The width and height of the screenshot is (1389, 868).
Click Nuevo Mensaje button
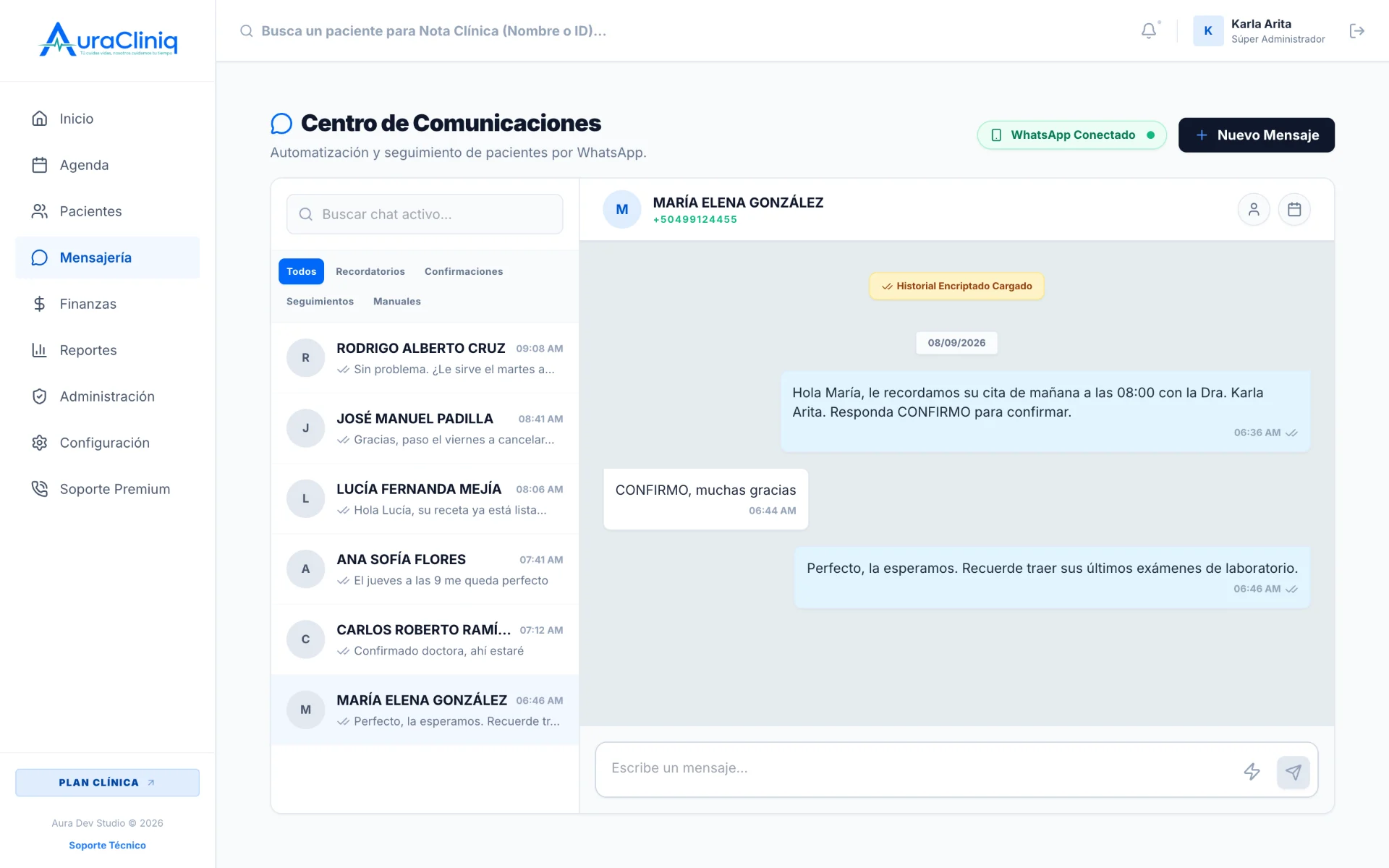pyautogui.click(x=1256, y=135)
